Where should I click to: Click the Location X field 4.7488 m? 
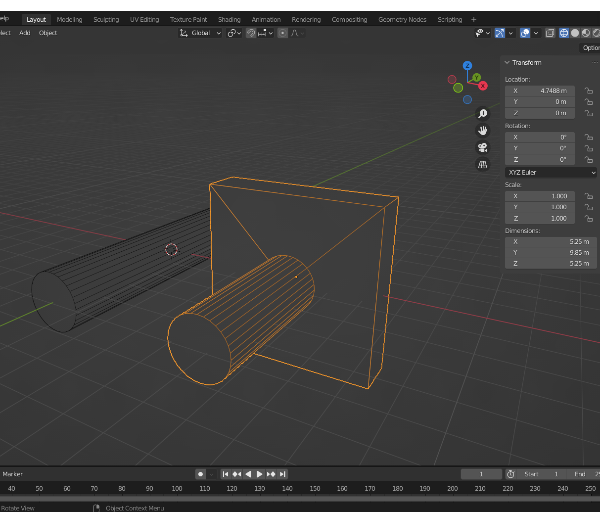pos(540,91)
